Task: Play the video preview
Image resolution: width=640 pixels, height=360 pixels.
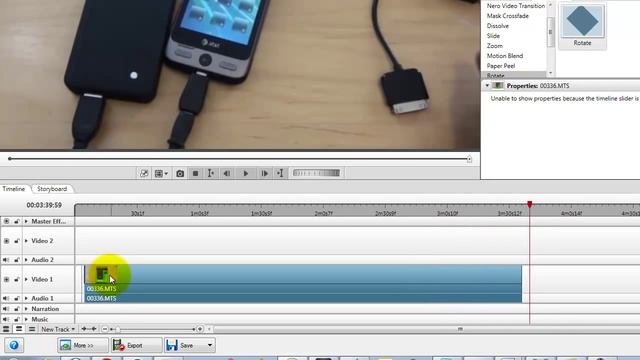Action: pos(246,173)
